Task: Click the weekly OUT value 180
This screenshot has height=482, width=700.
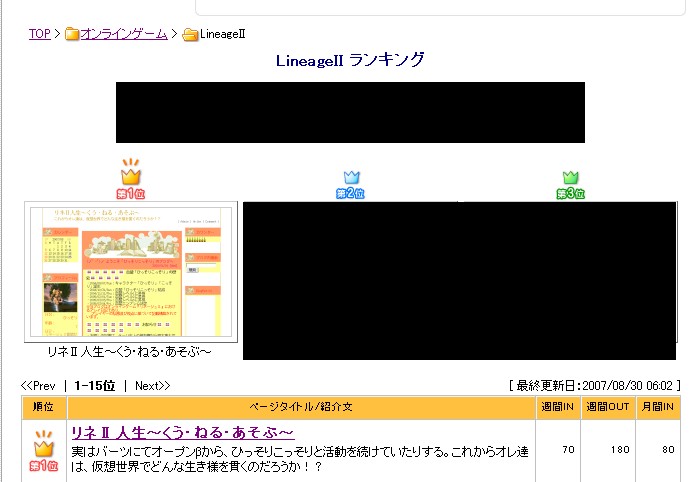Action: [x=620, y=449]
